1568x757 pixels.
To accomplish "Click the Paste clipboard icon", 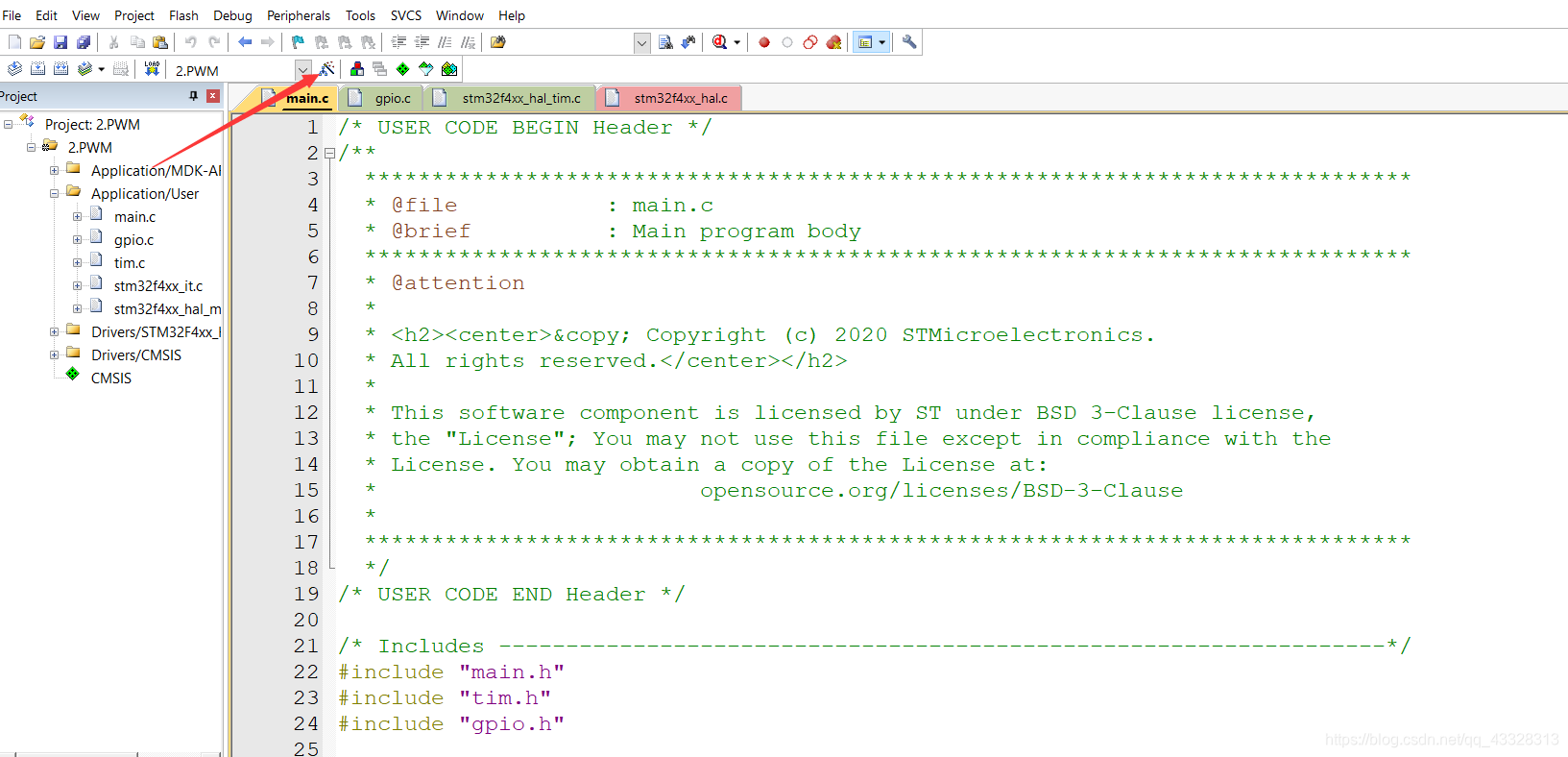I will (160, 42).
